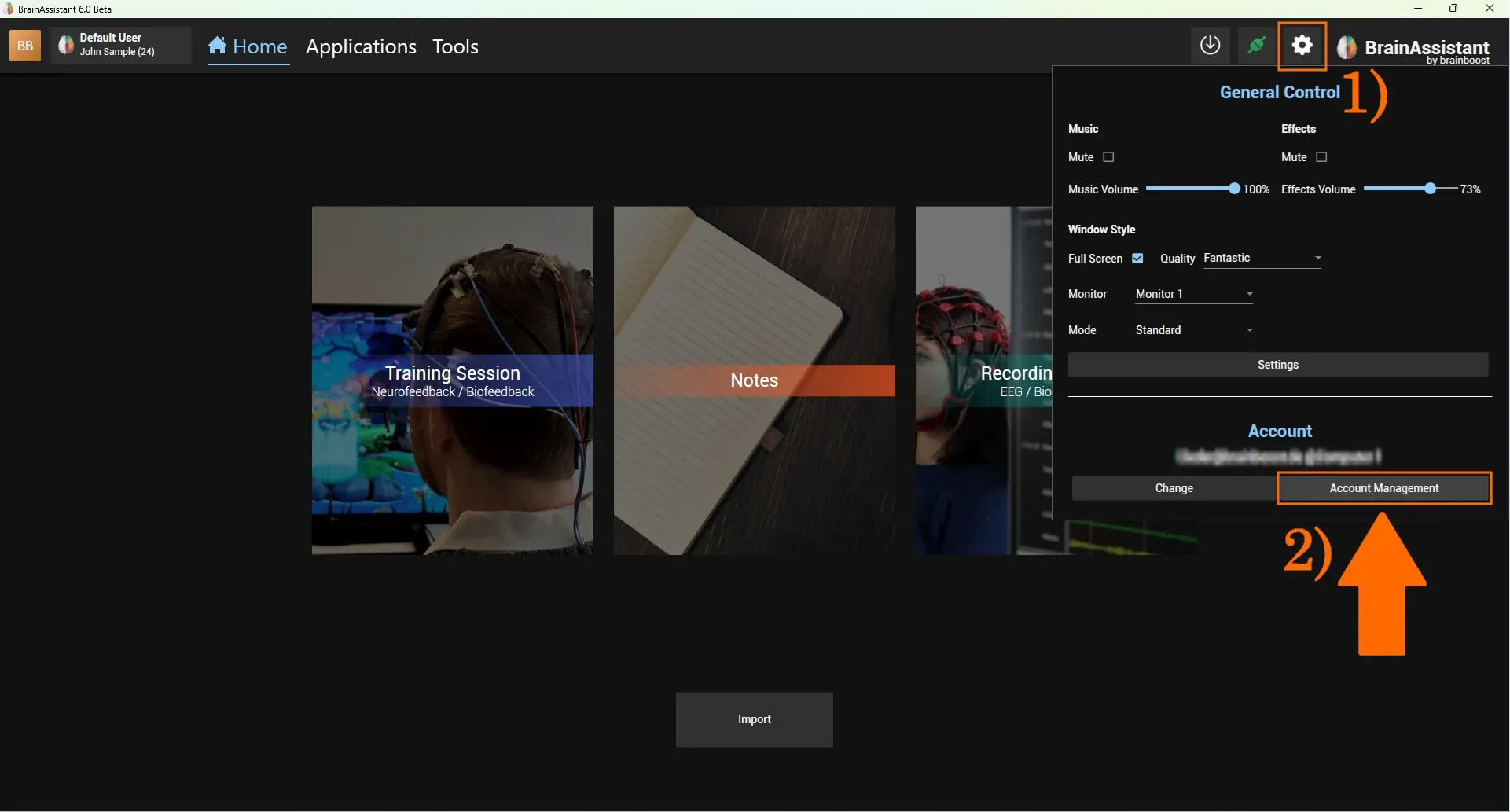
Task: Click the Account heading
Action: click(x=1280, y=431)
